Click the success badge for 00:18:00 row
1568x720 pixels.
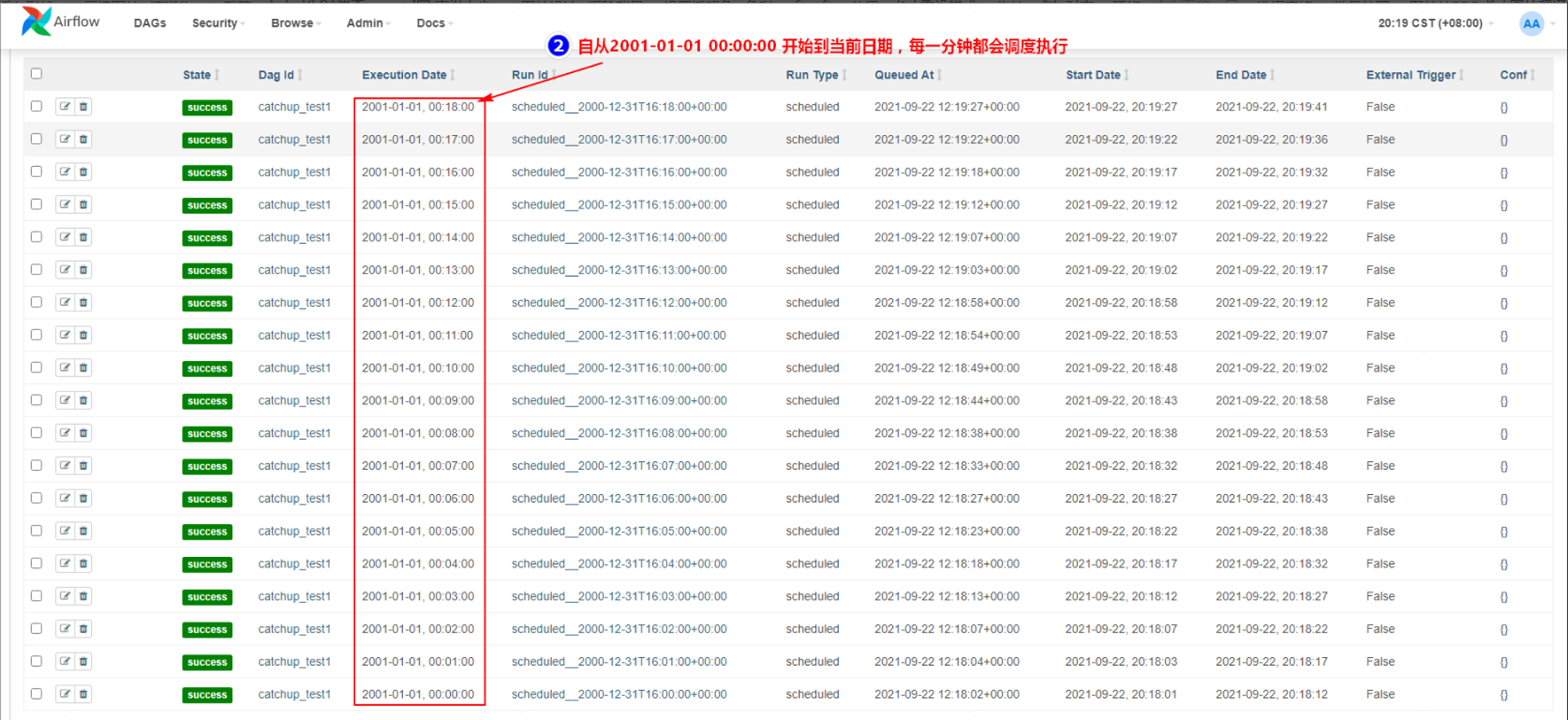click(207, 107)
